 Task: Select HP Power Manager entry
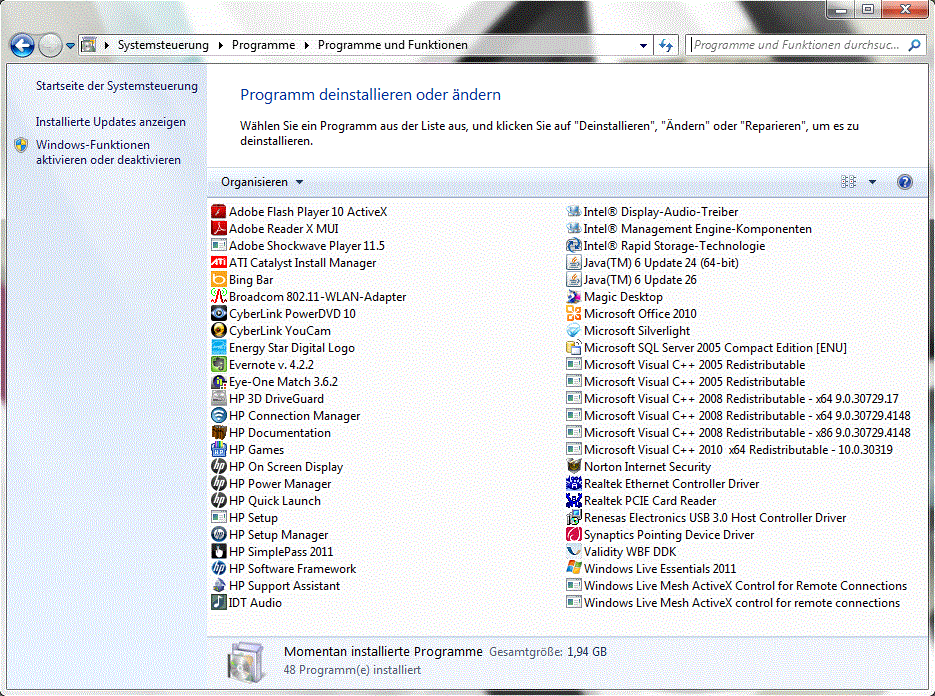tap(271, 484)
